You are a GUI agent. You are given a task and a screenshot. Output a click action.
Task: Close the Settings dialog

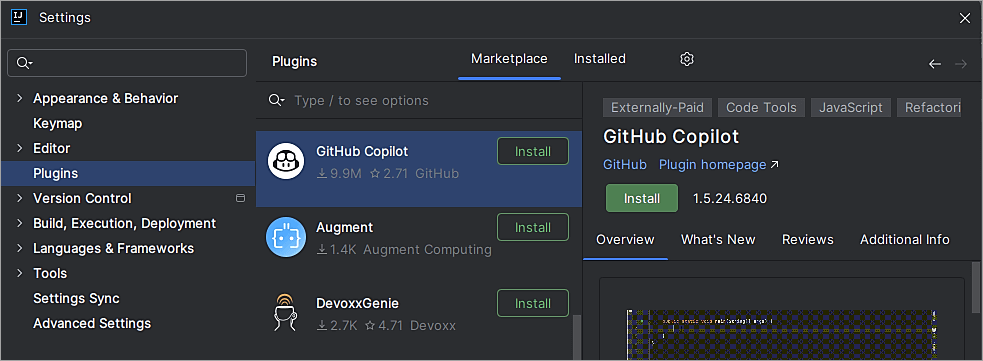(x=965, y=18)
